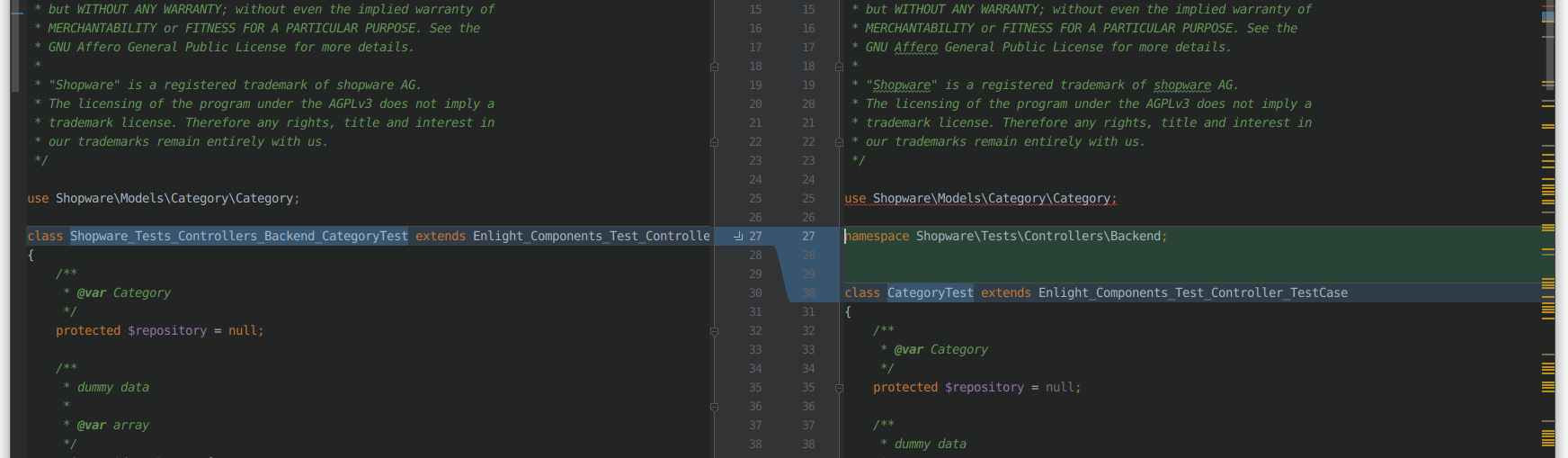This screenshot has height=458, width=1568.
Task: Collapse the left-pane fold marker at line 18
Action: [x=715, y=67]
